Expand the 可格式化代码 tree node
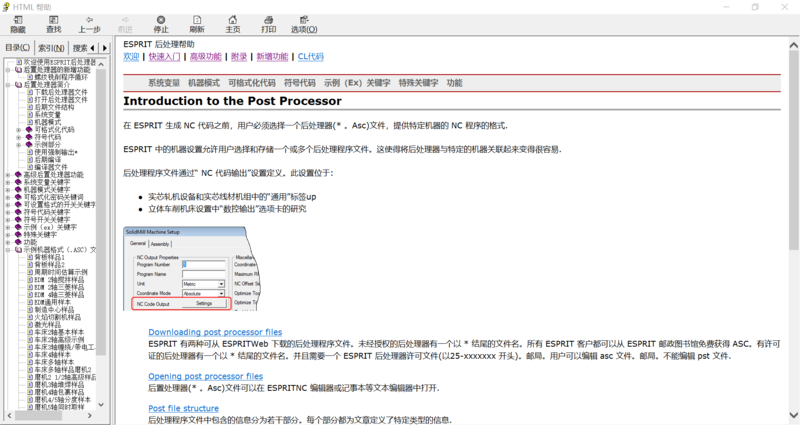Image resolution: width=800 pixels, height=425 pixels. [19, 129]
